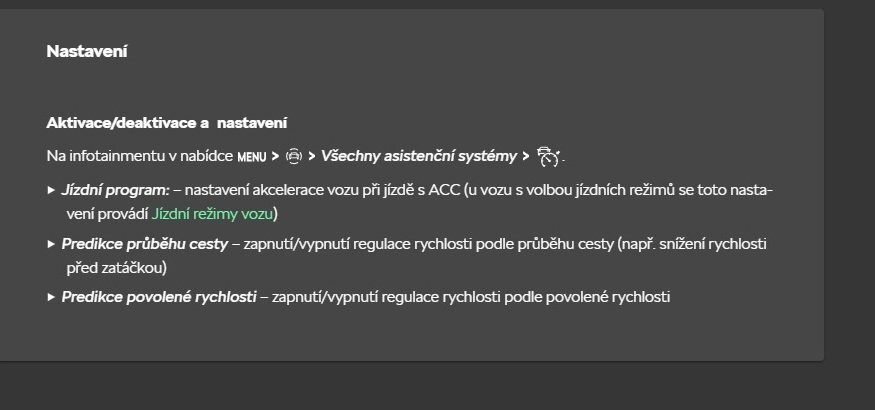Click the Nastavení heading
Viewport: 875px width, 410px height.
(87, 51)
